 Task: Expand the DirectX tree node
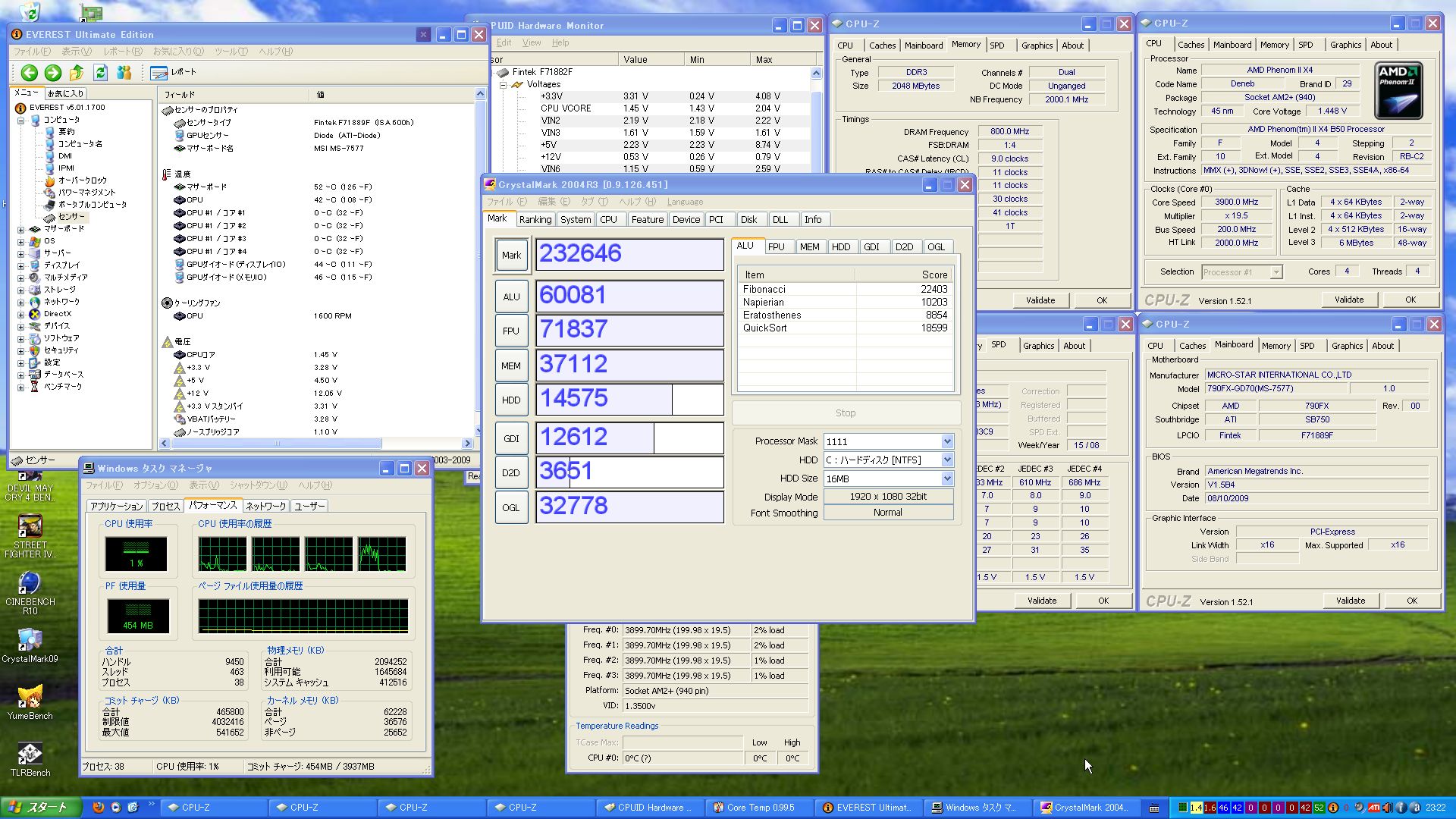pyautogui.click(x=21, y=314)
